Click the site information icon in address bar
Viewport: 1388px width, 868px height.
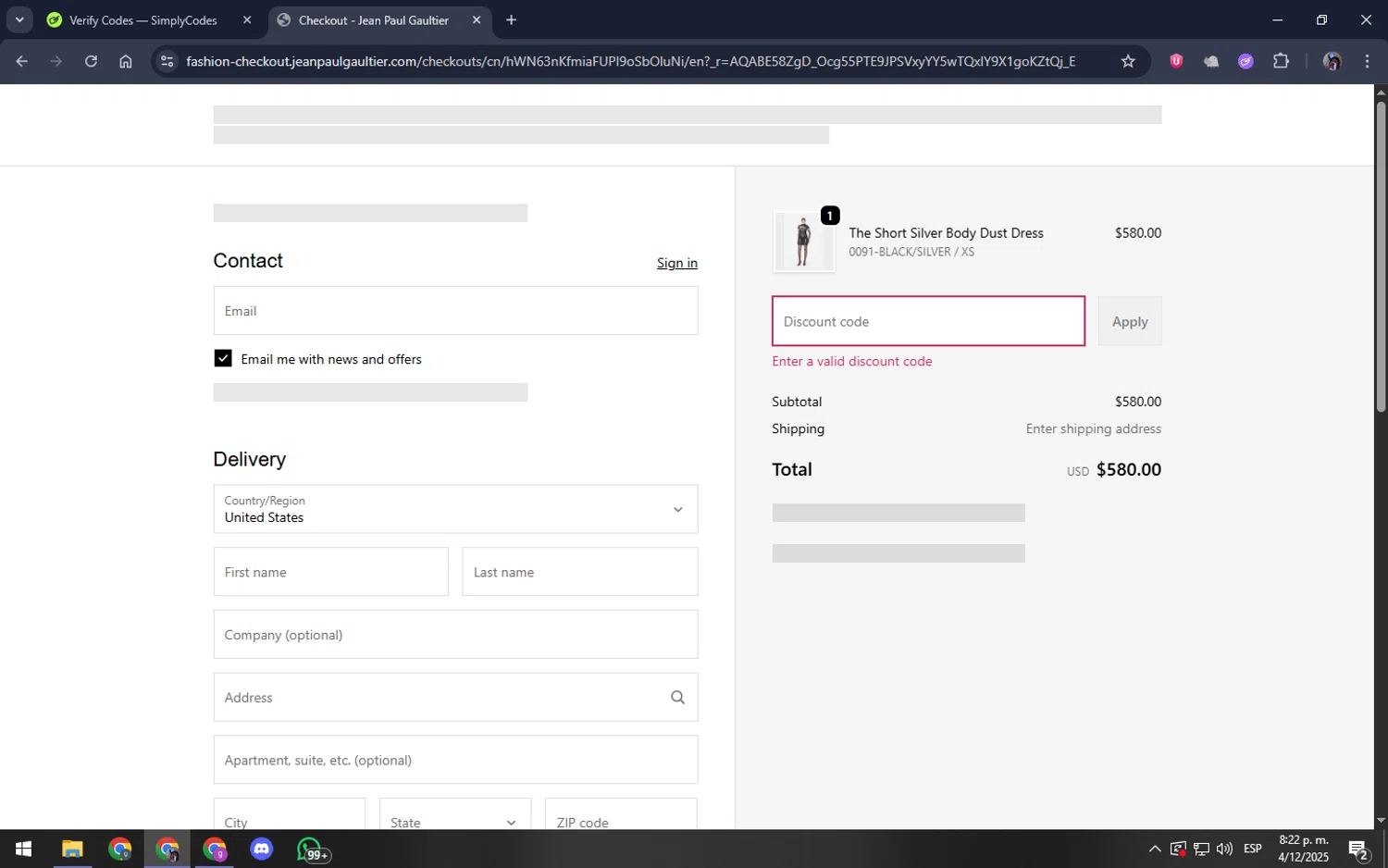[167, 61]
